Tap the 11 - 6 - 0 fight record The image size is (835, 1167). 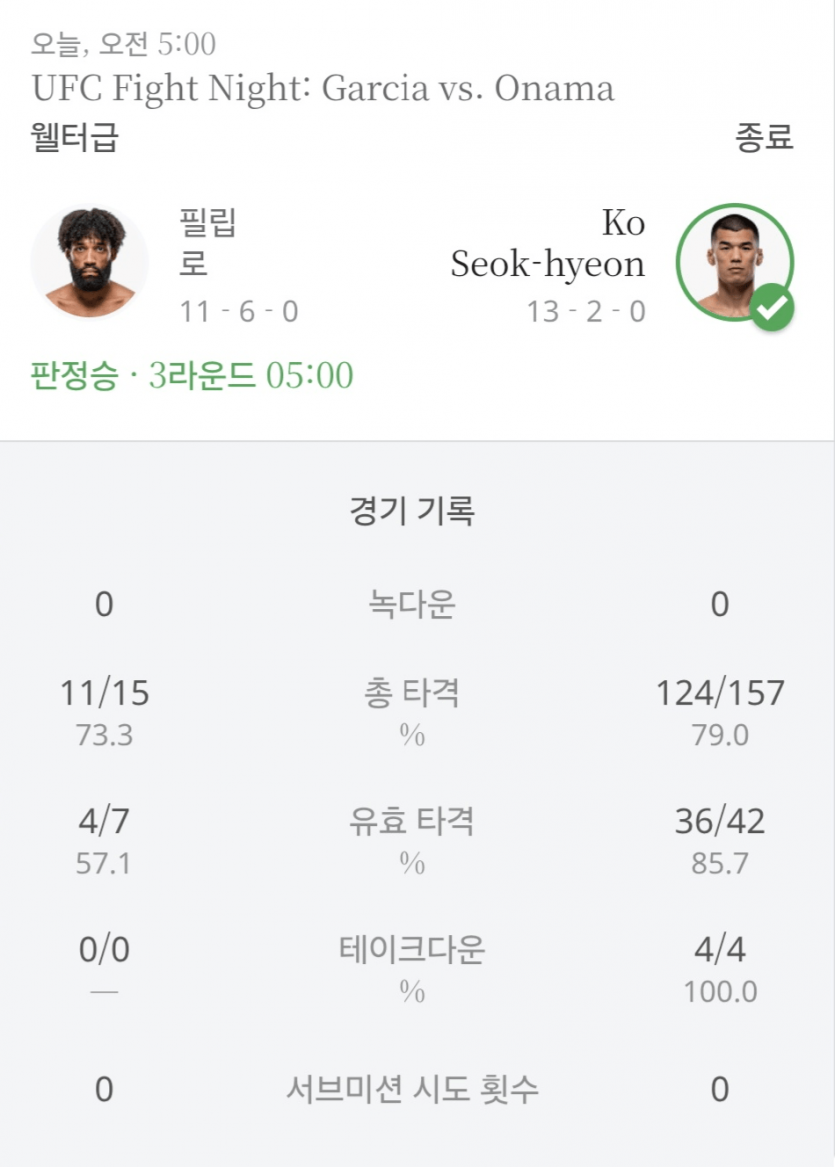[239, 312]
